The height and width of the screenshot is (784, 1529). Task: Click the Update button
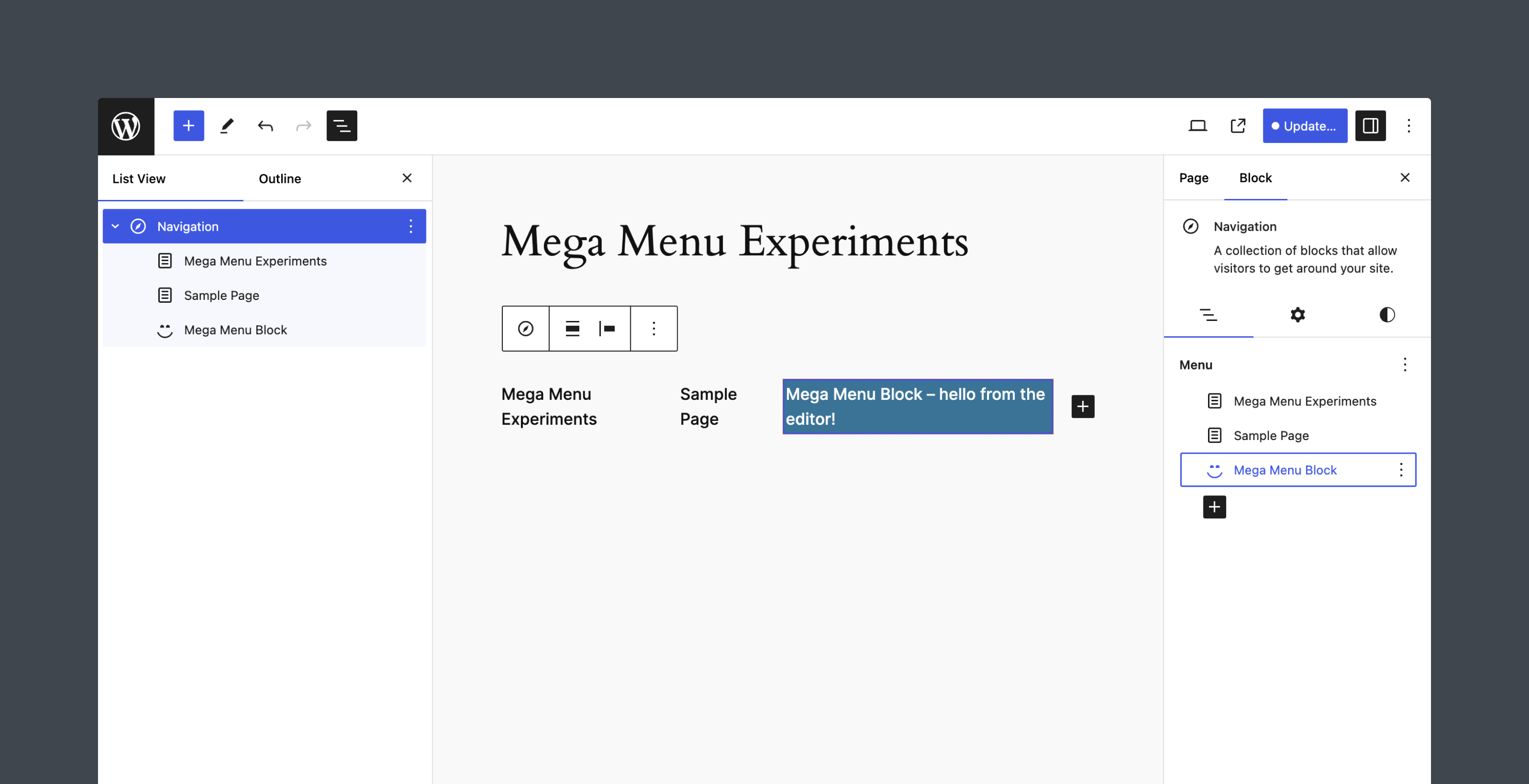coord(1305,125)
